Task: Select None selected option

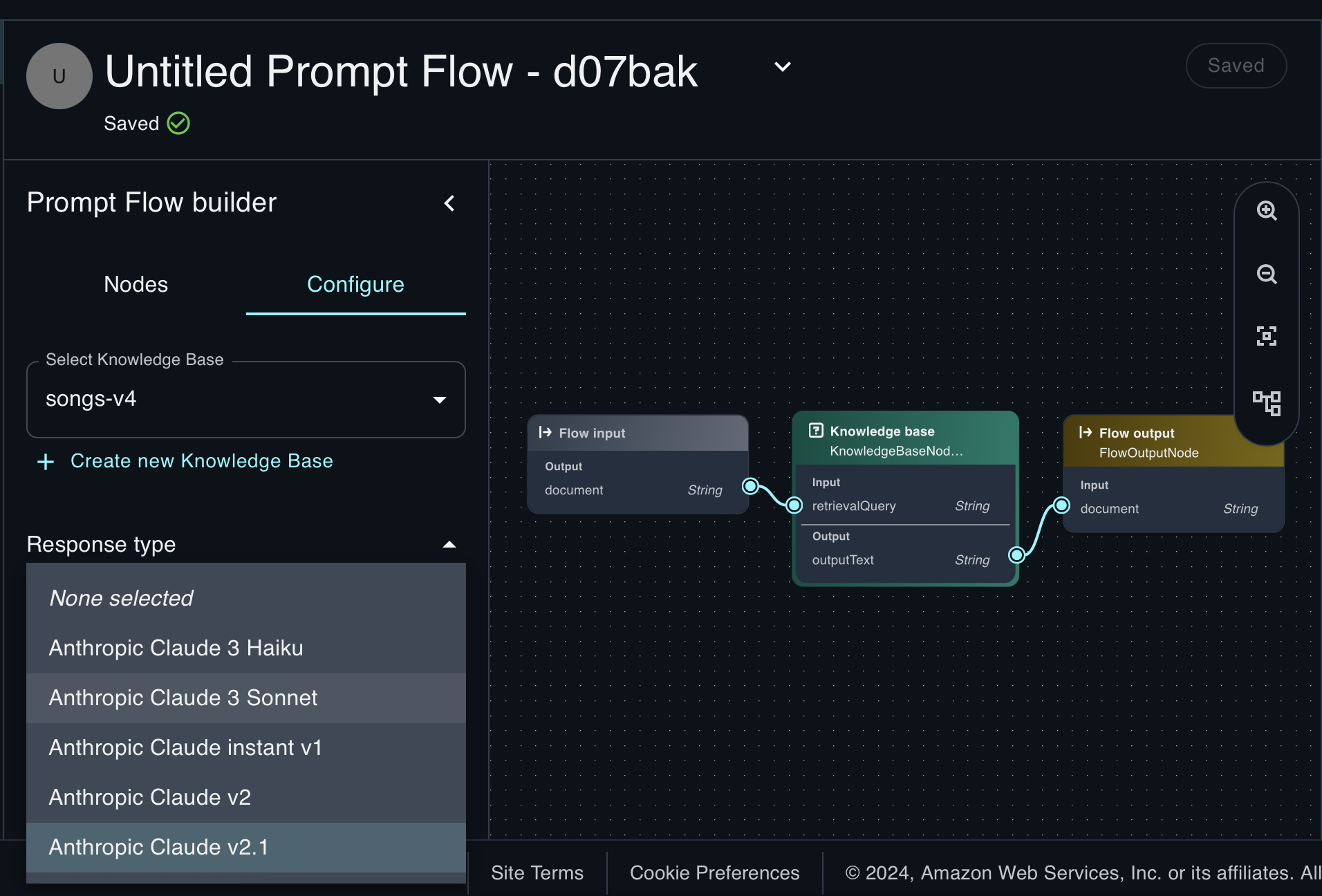Action: (x=246, y=599)
